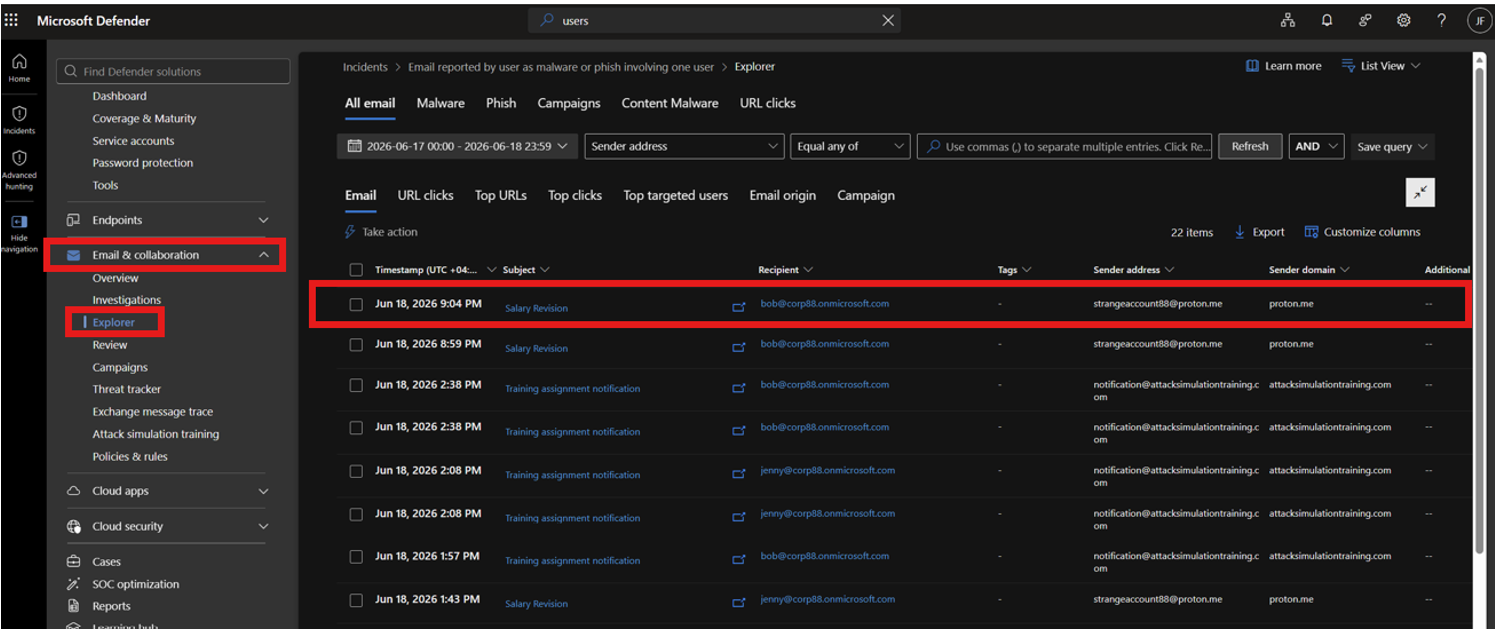
Task: Open the notifications bell icon
Action: (x=1327, y=20)
